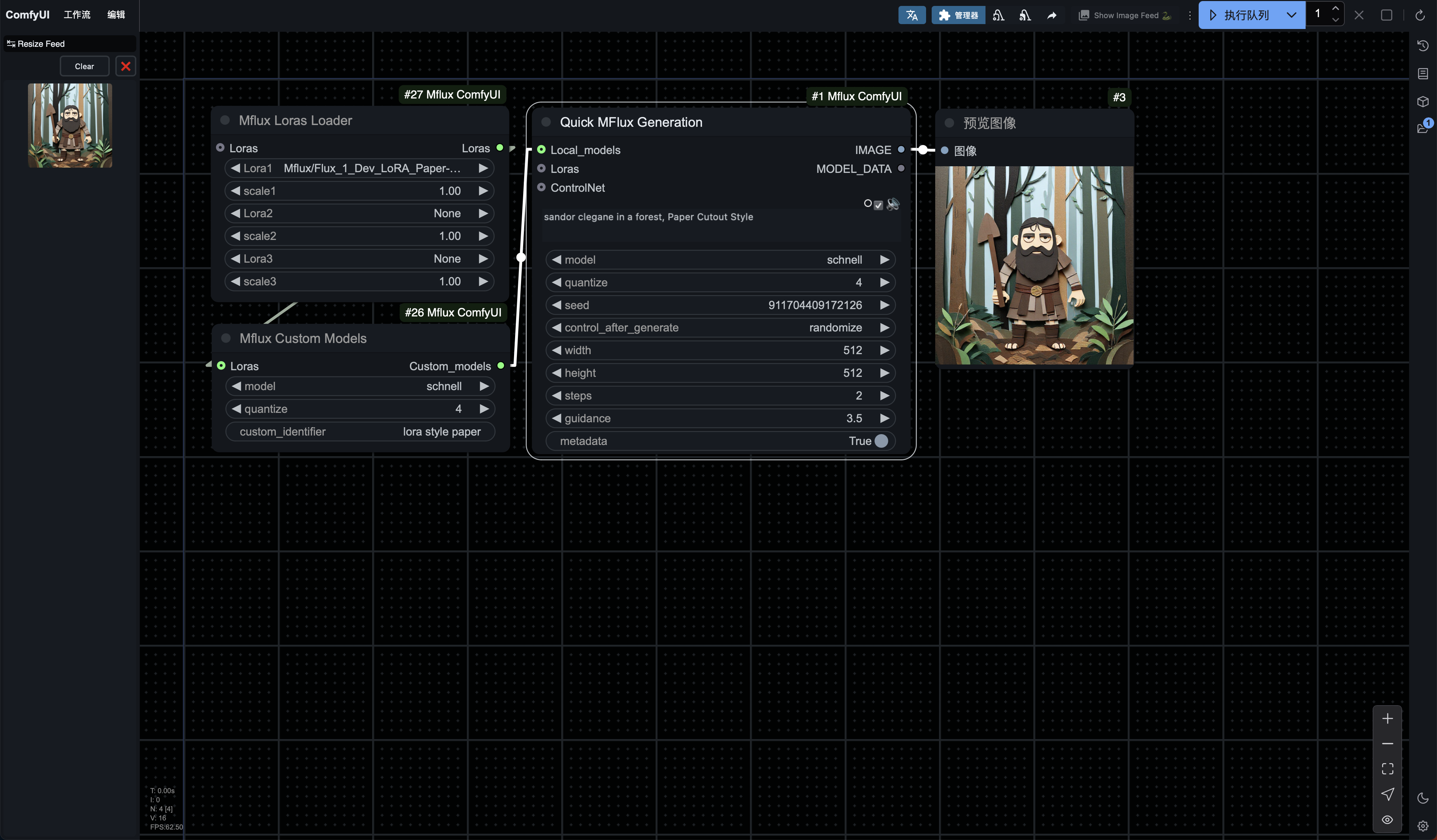The height and width of the screenshot is (840, 1437).
Task: Toggle link visibility eye icon
Action: pos(1387,819)
